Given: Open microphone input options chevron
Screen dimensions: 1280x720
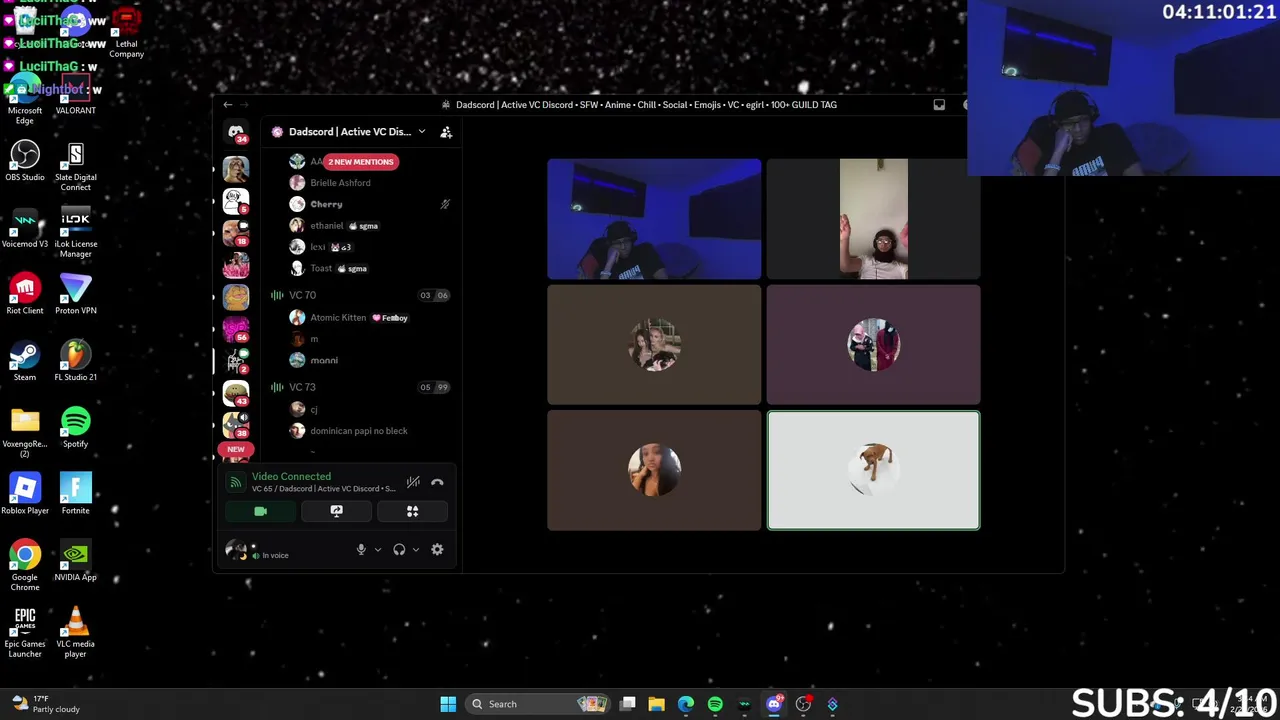Looking at the screenshot, I should coord(377,549).
